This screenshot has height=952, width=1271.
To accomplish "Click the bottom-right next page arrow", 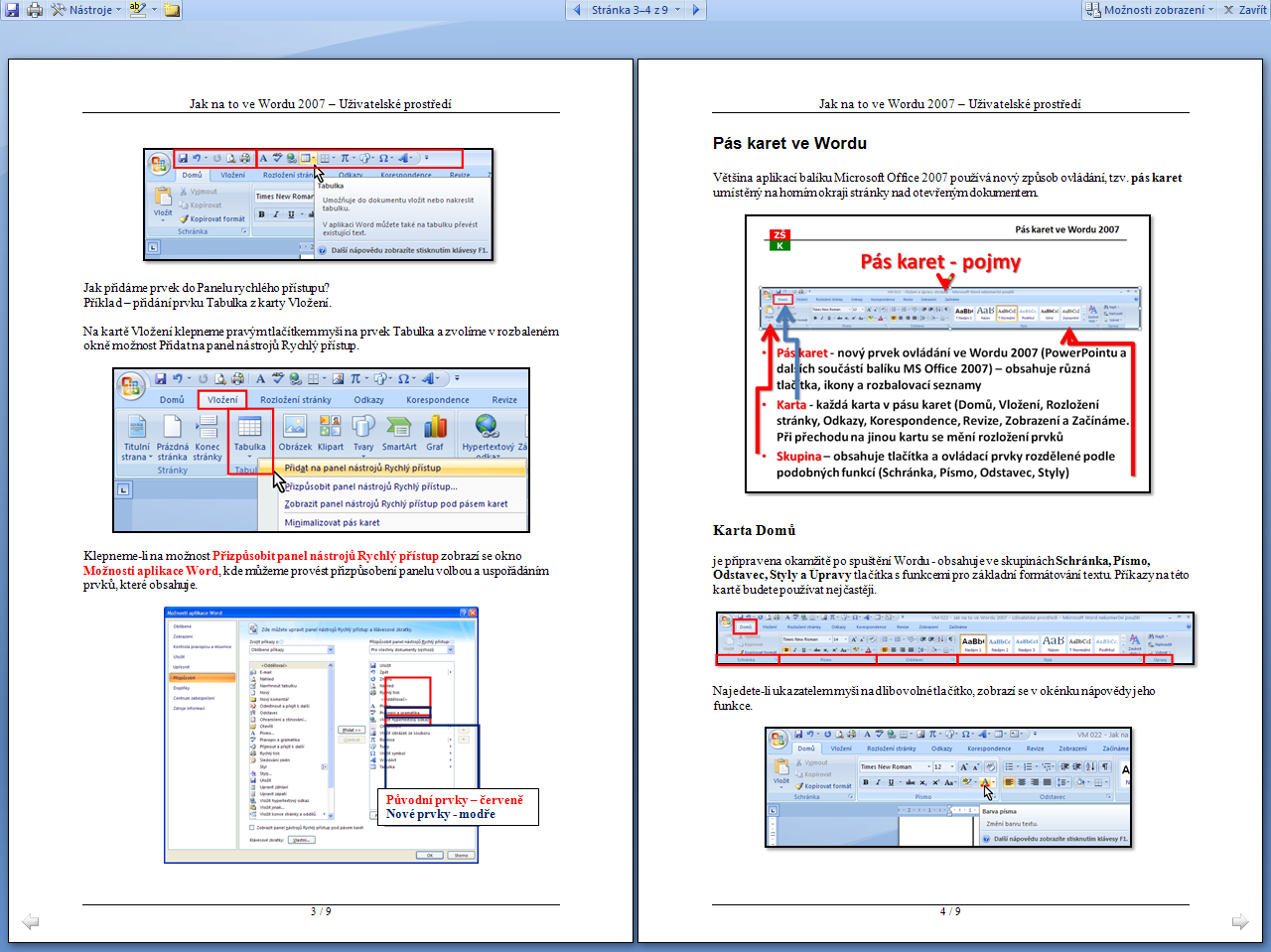I will pyautogui.click(x=1240, y=921).
